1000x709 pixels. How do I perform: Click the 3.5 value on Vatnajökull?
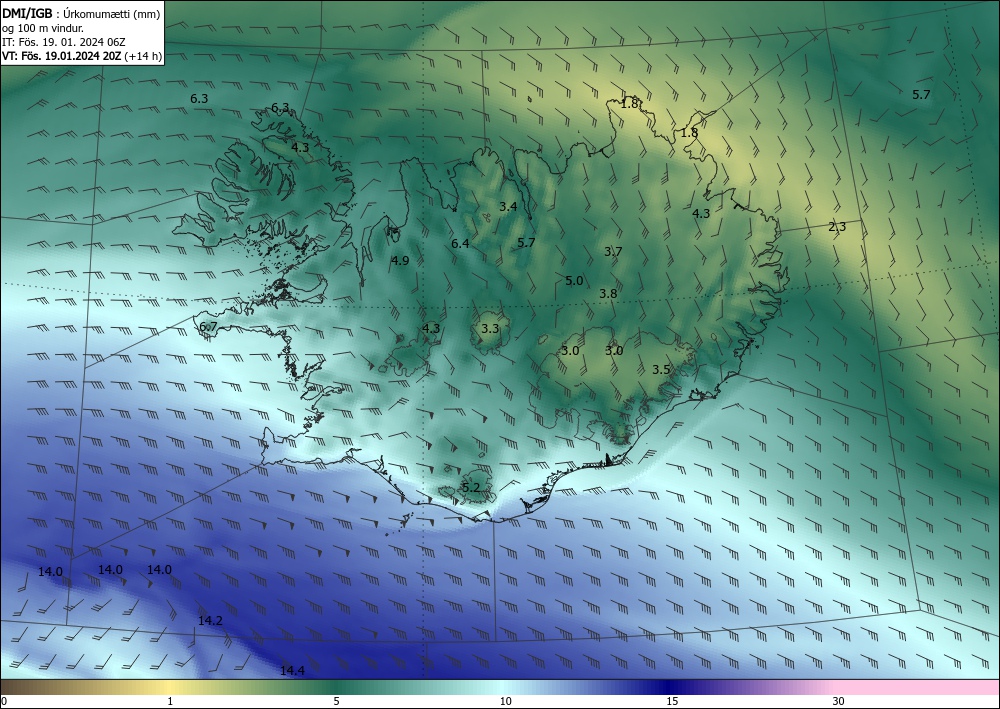pos(661,370)
